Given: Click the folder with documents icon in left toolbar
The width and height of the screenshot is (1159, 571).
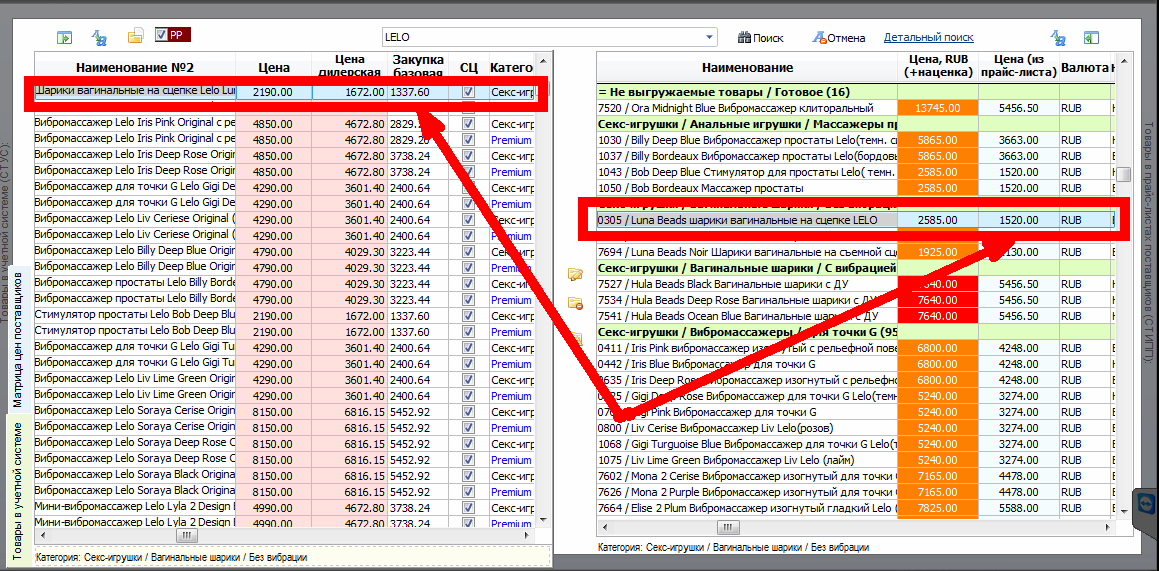Looking at the screenshot, I should 135,36.
